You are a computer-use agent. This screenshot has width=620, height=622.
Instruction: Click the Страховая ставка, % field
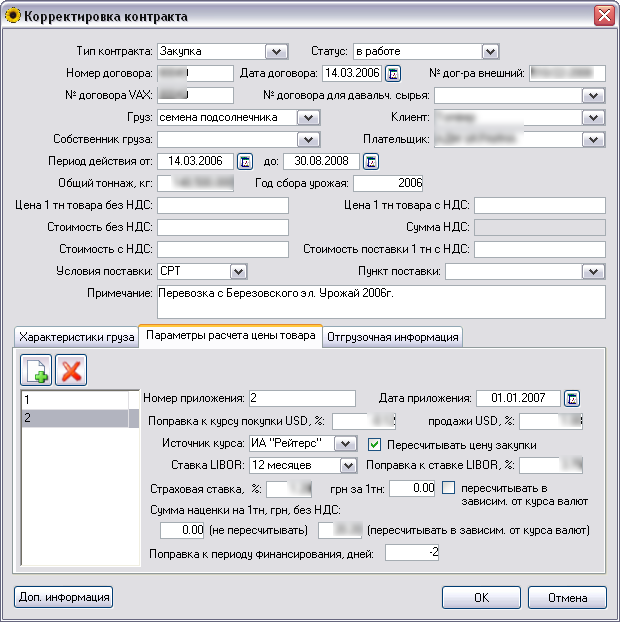(289, 489)
